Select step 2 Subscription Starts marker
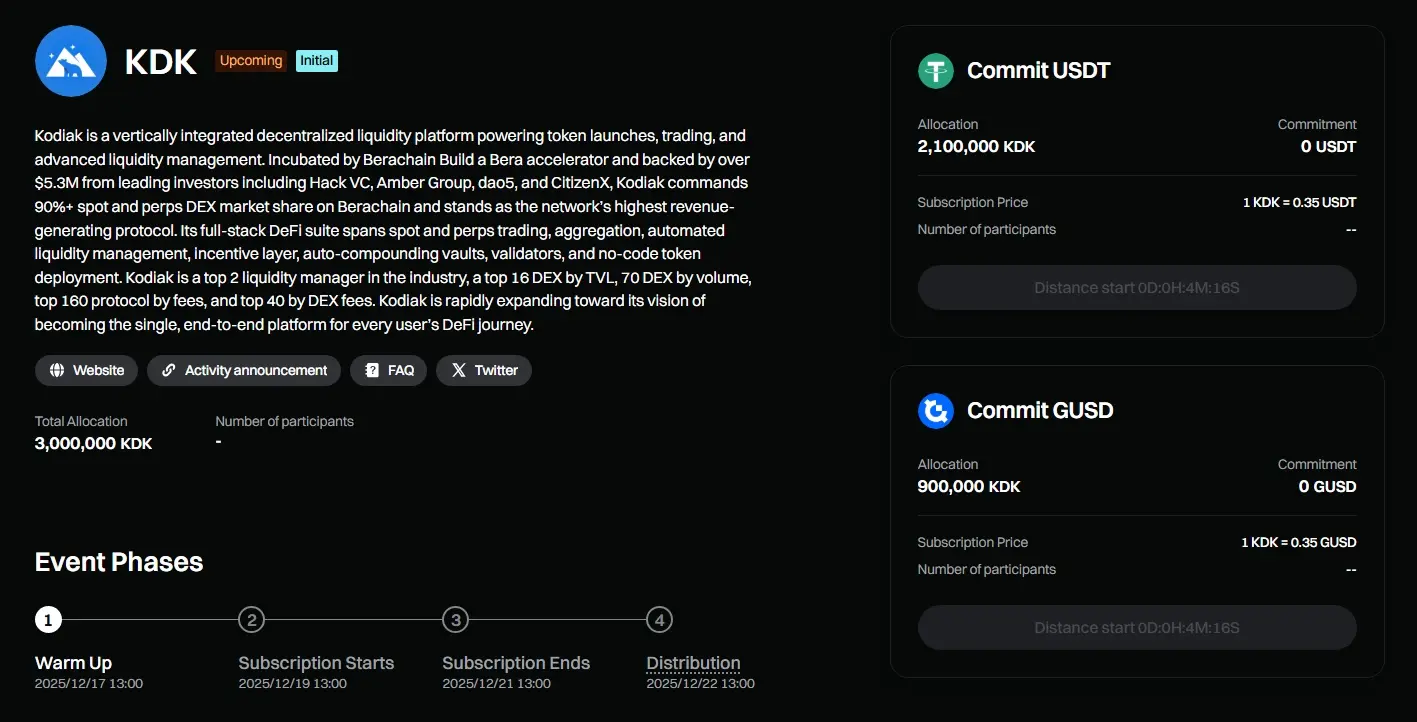Screen dimensions: 1417x722 coord(251,620)
